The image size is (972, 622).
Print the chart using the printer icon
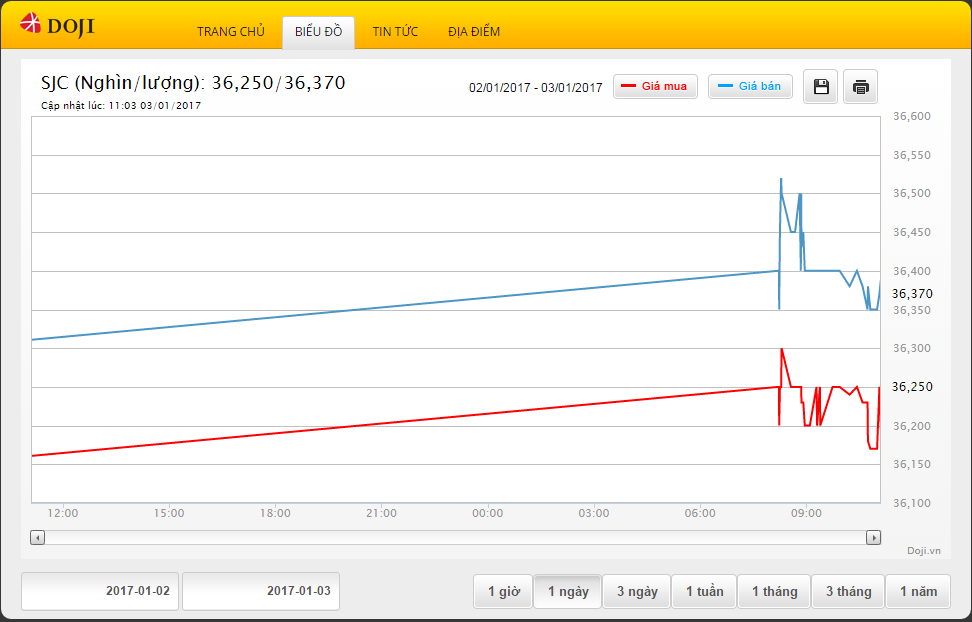tap(860, 87)
